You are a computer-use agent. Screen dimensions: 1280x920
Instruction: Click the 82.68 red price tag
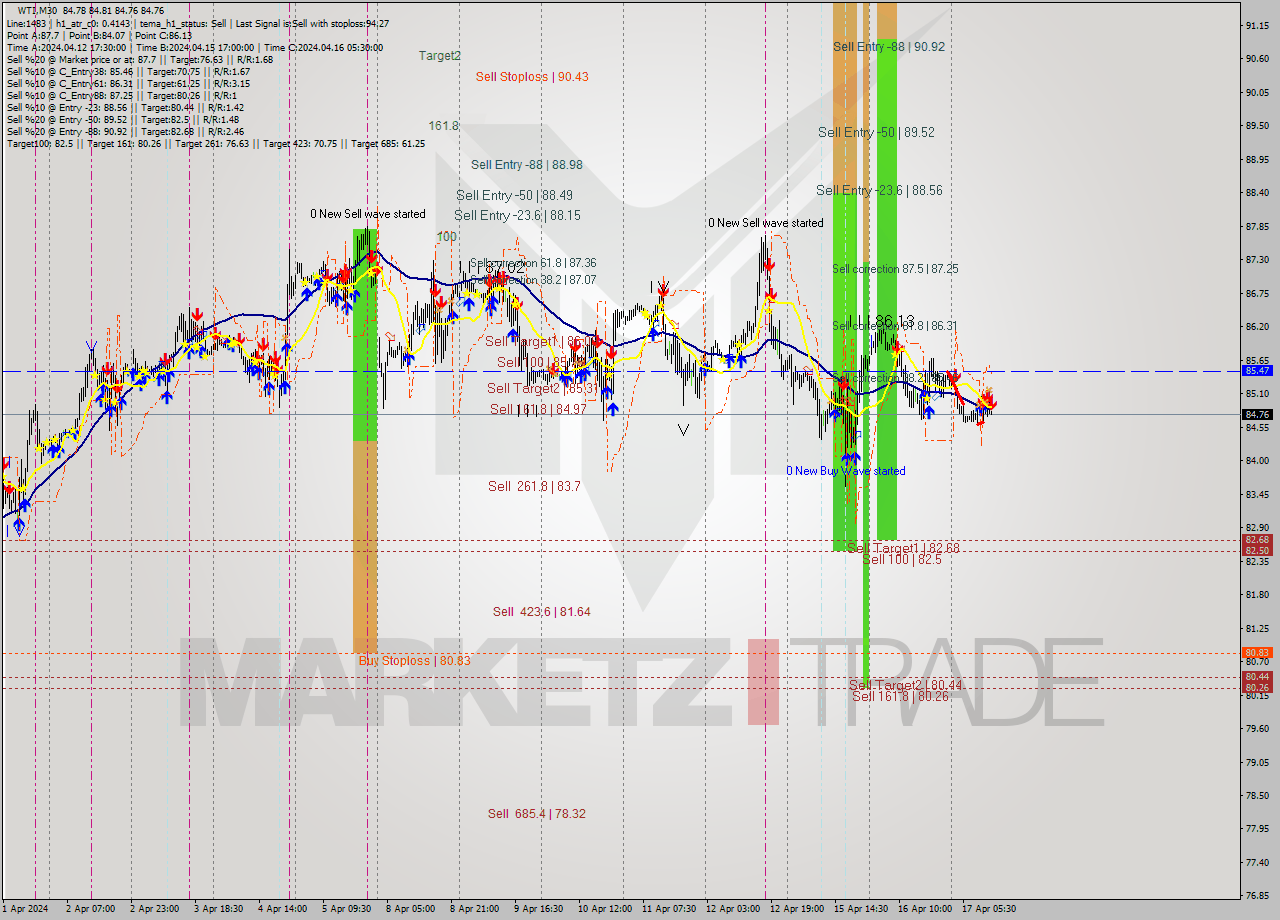click(x=1257, y=540)
